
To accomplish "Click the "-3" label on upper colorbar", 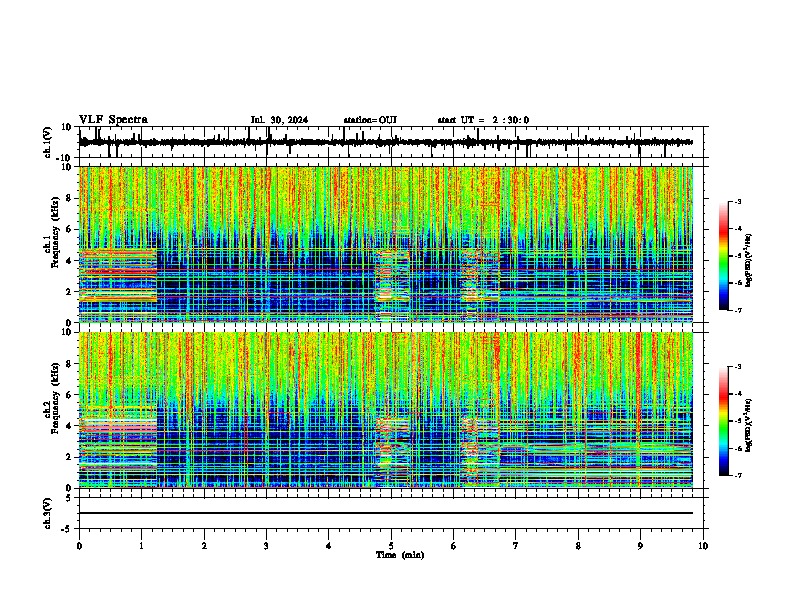I will tap(738, 202).
